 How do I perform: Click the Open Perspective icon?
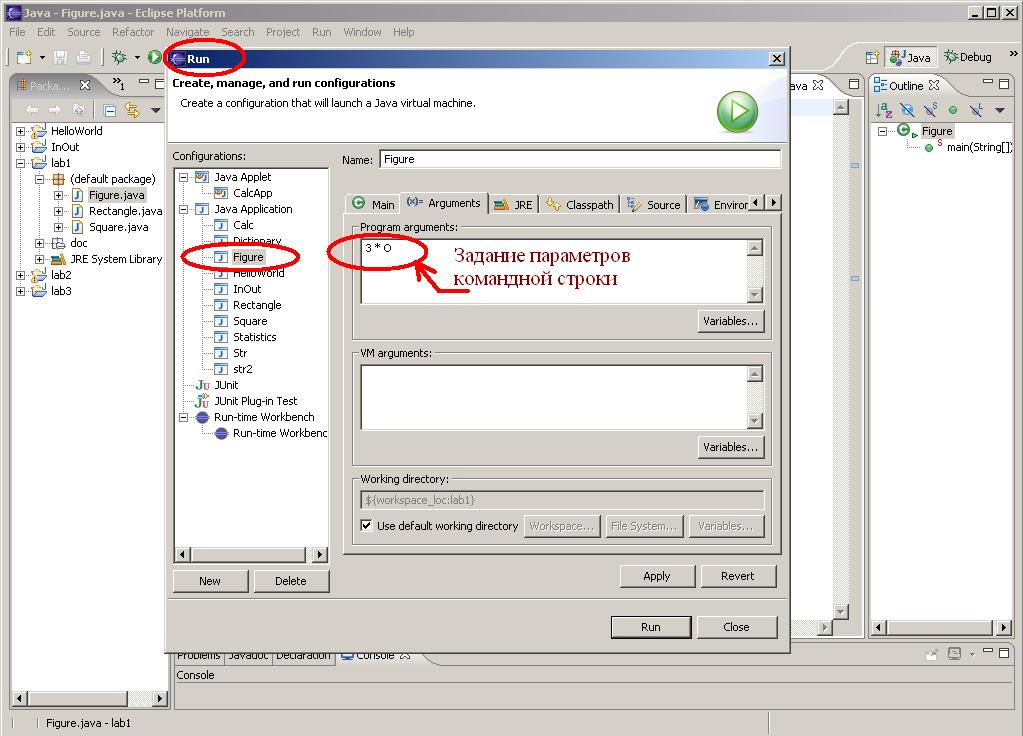pos(872,57)
